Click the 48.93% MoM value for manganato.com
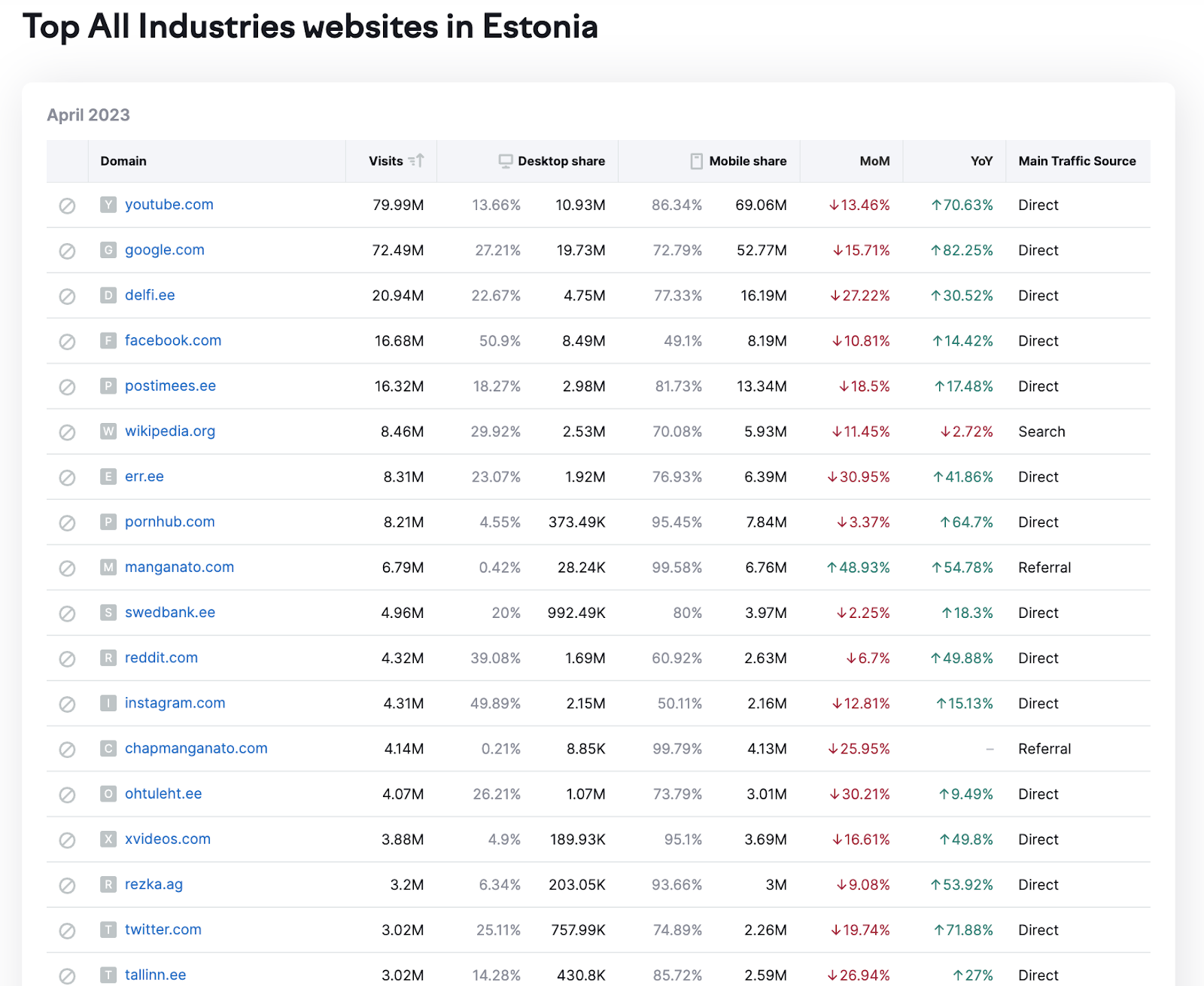The image size is (1204, 986). pyautogui.click(x=858, y=568)
